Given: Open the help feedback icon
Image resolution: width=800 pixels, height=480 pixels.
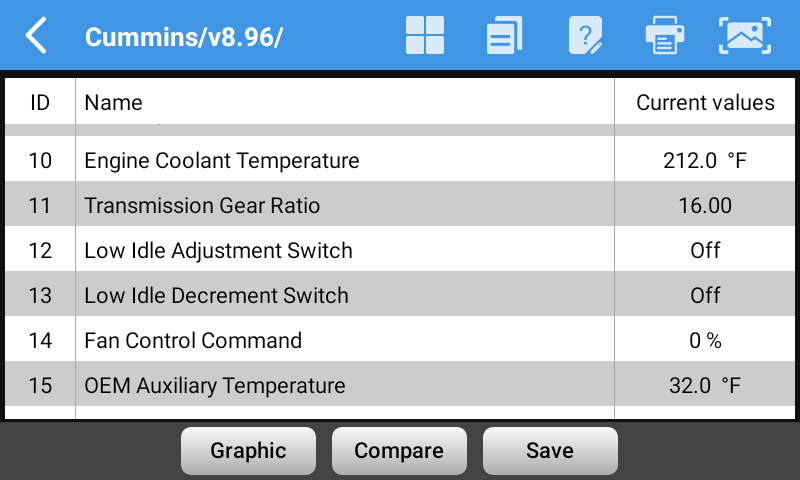Looking at the screenshot, I should [x=585, y=36].
